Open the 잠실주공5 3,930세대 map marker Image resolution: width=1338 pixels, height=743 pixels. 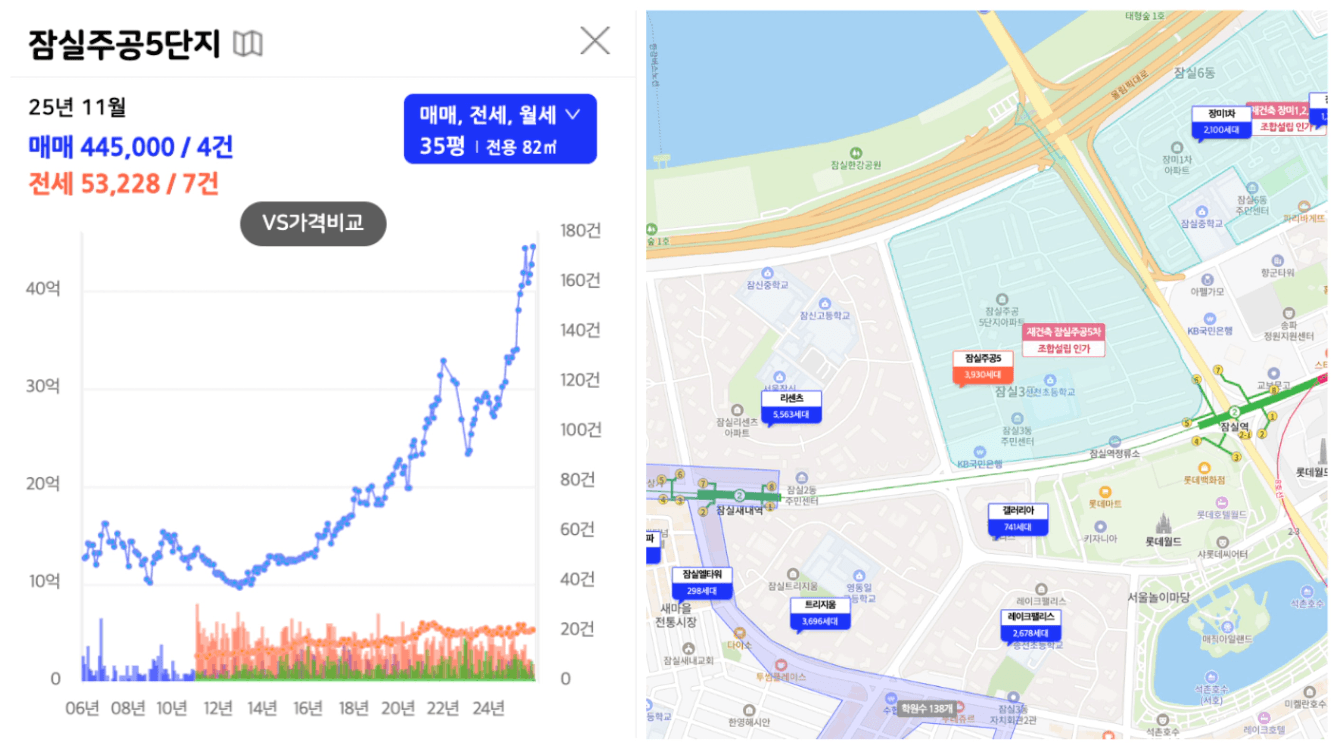click(x=982, y=368)
